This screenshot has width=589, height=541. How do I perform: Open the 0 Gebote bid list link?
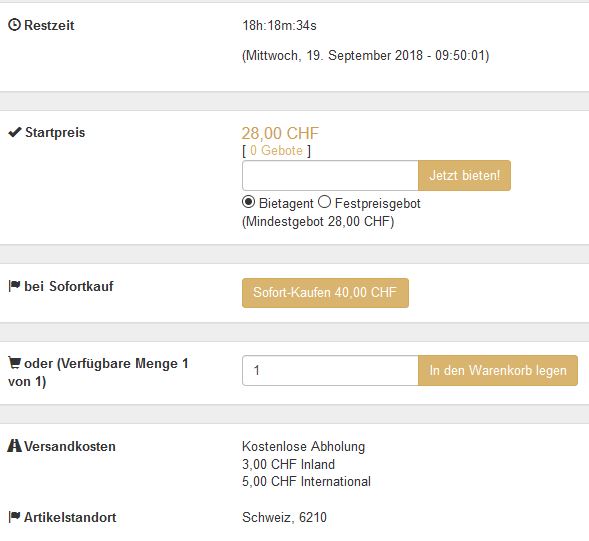(276, 151)
